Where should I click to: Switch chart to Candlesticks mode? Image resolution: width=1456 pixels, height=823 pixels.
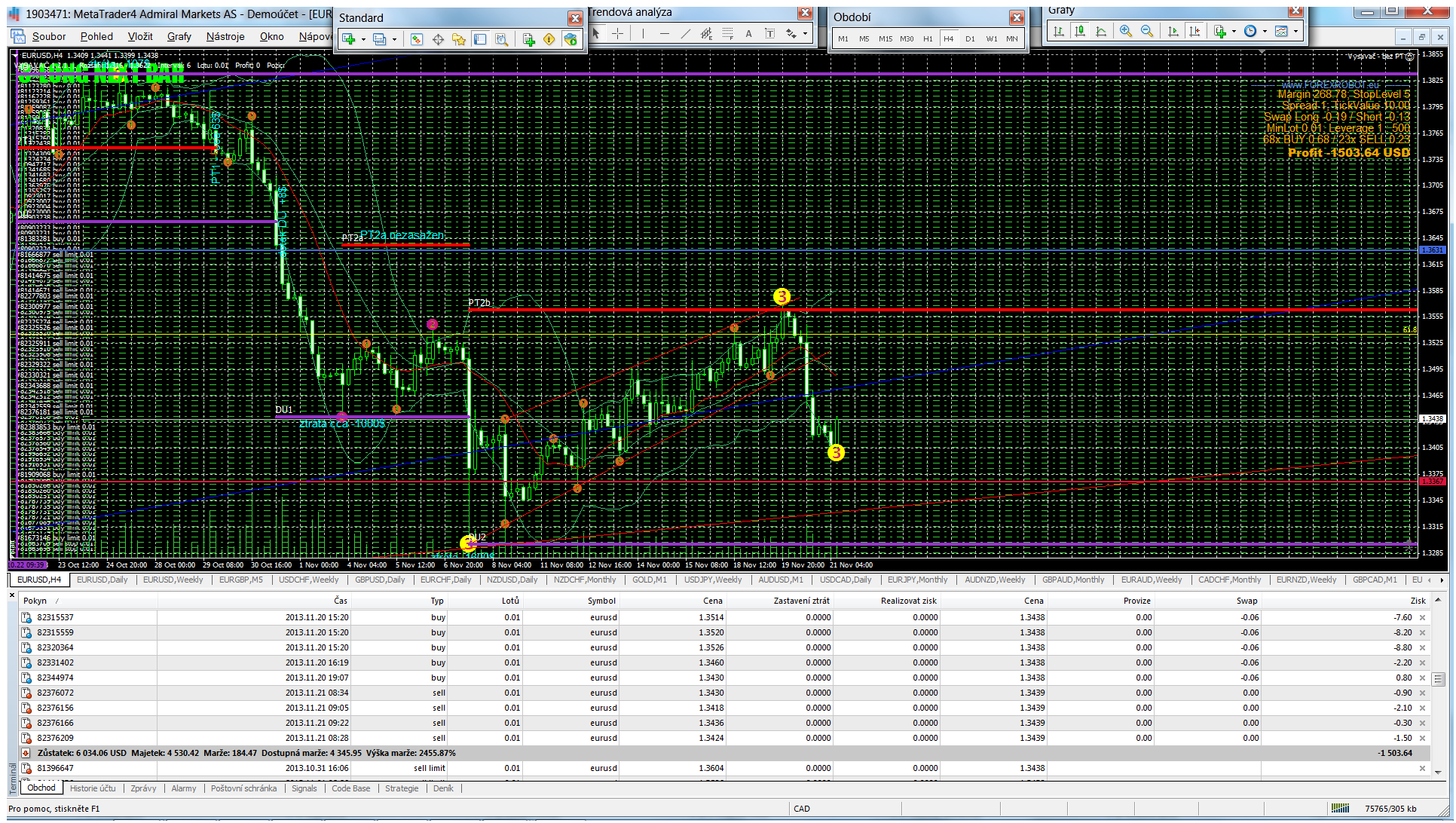point(1080,31)
